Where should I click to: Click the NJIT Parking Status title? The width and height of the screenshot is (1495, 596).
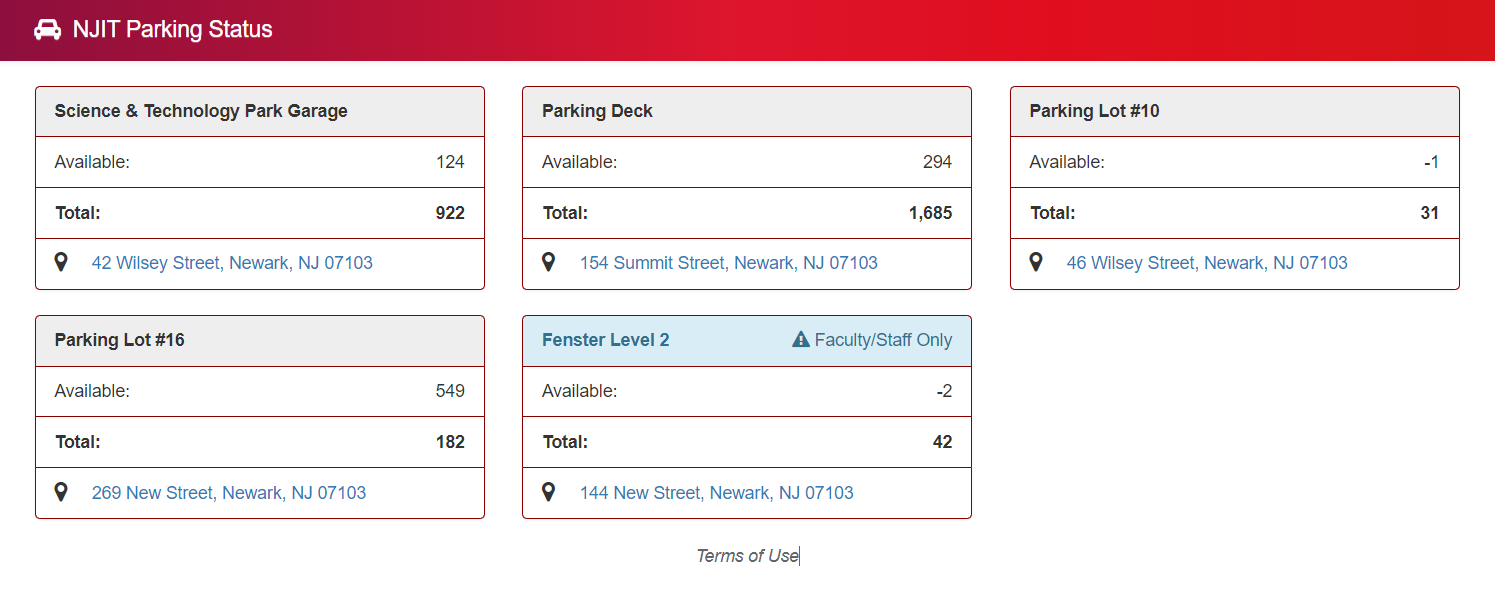tap(172, 30)
